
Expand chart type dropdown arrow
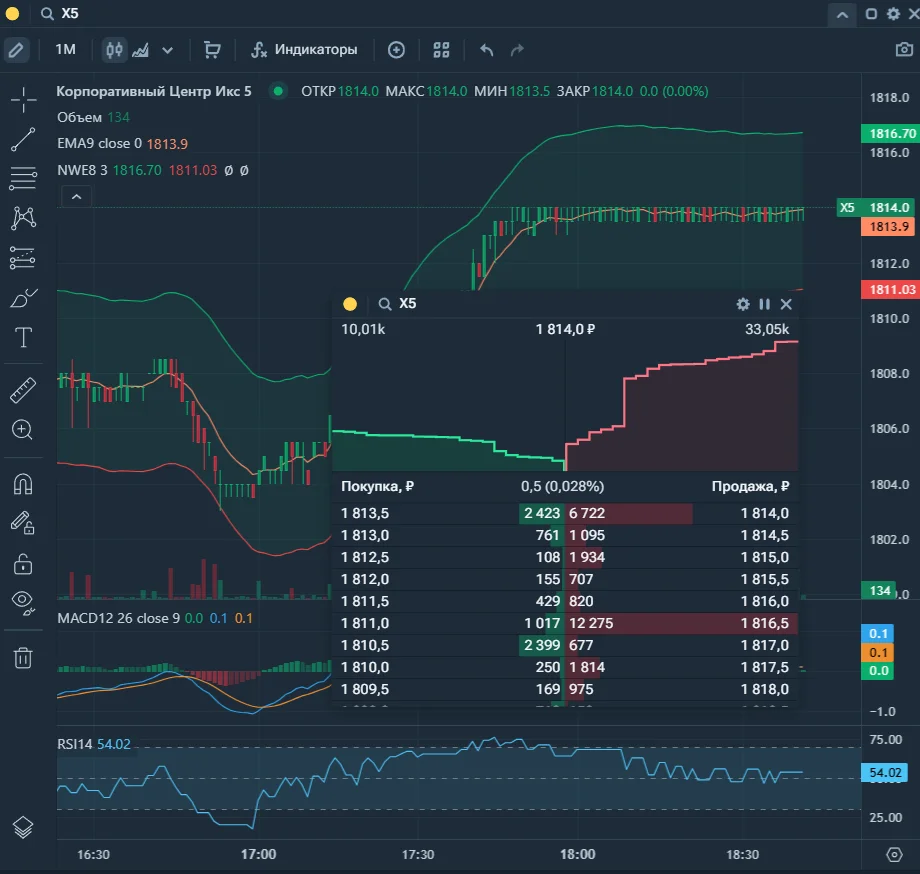pyautogui.click(x=167, y=50)
